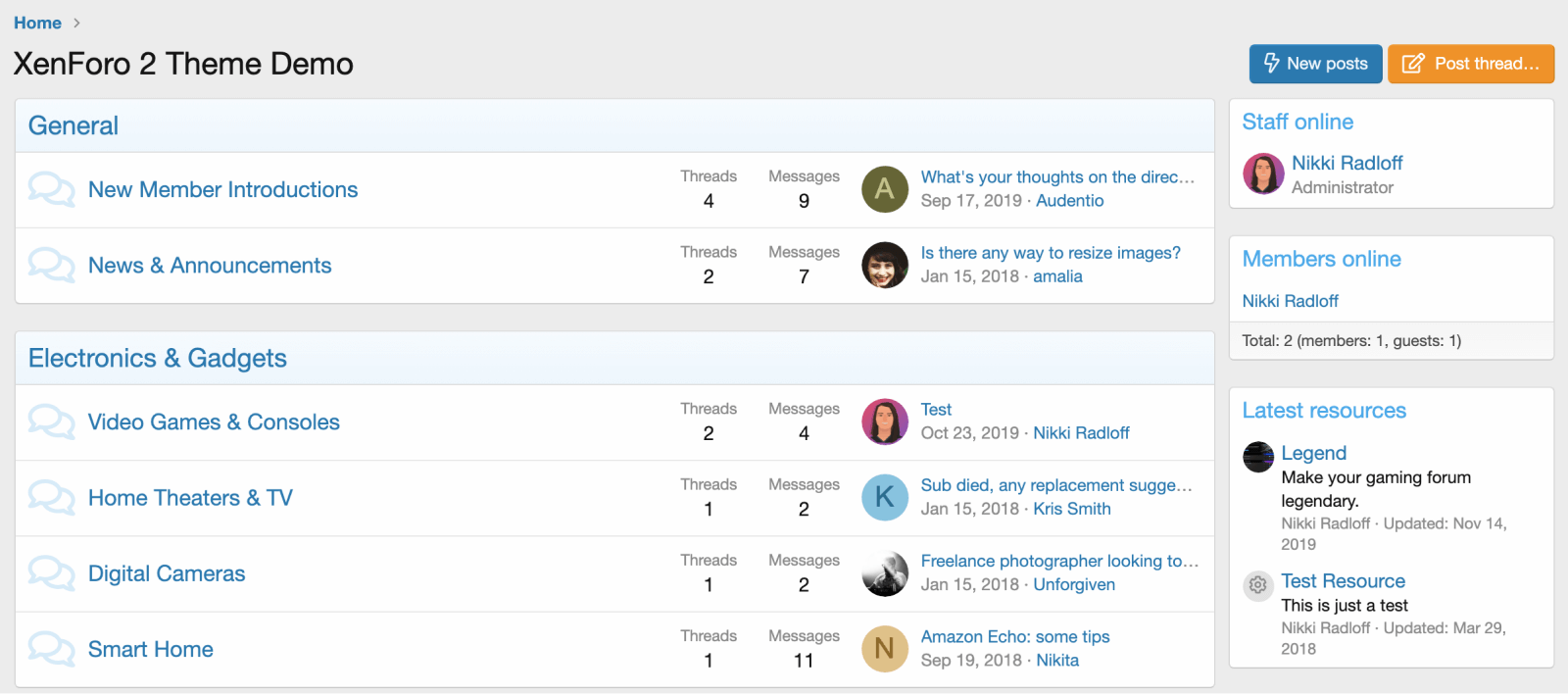The height and width of the screenshot is (694, 1568).
Task: Open the General category header
Action: point(73,125)
